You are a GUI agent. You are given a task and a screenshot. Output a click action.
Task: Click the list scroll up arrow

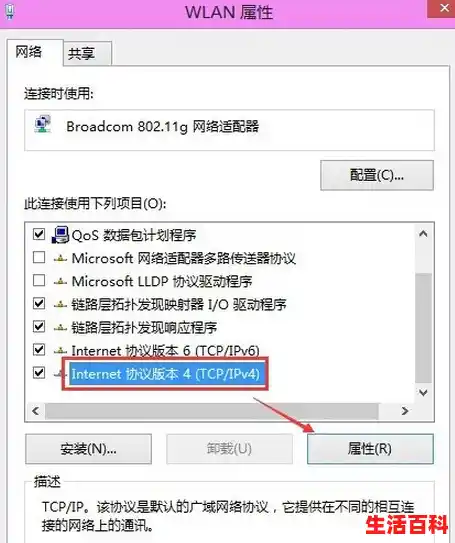click(x=423, y=234)
